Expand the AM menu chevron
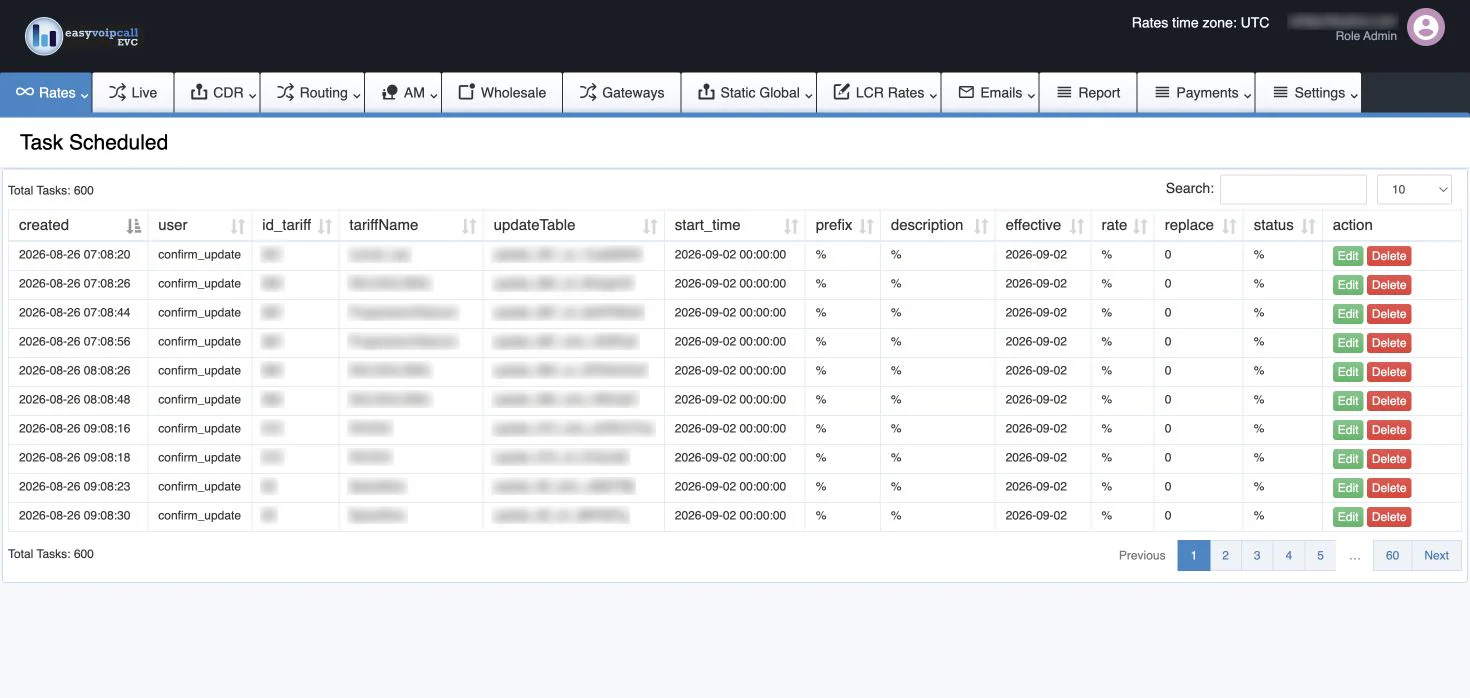 click(433, 96)
